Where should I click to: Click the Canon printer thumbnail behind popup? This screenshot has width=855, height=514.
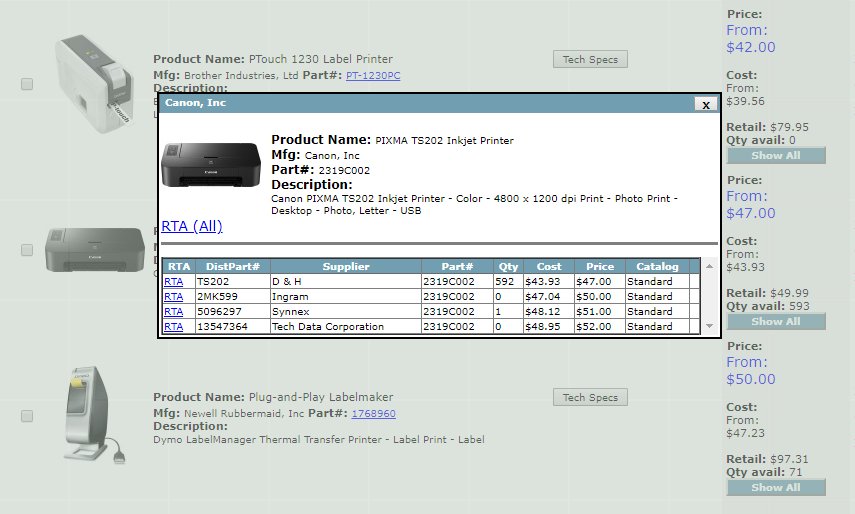coord(94,250)
